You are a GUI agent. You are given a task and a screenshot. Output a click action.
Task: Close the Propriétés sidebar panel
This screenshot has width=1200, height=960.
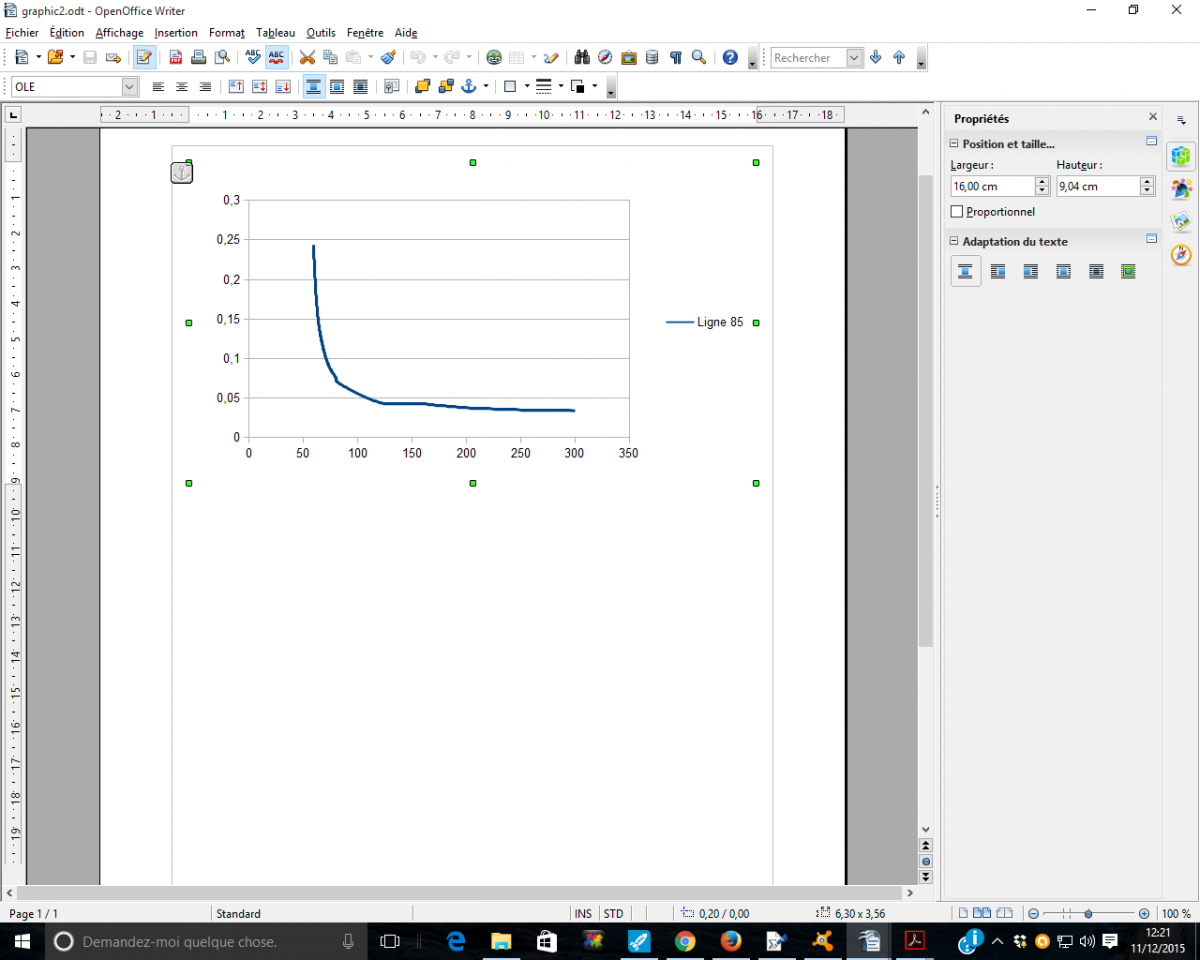(1152, 118)
